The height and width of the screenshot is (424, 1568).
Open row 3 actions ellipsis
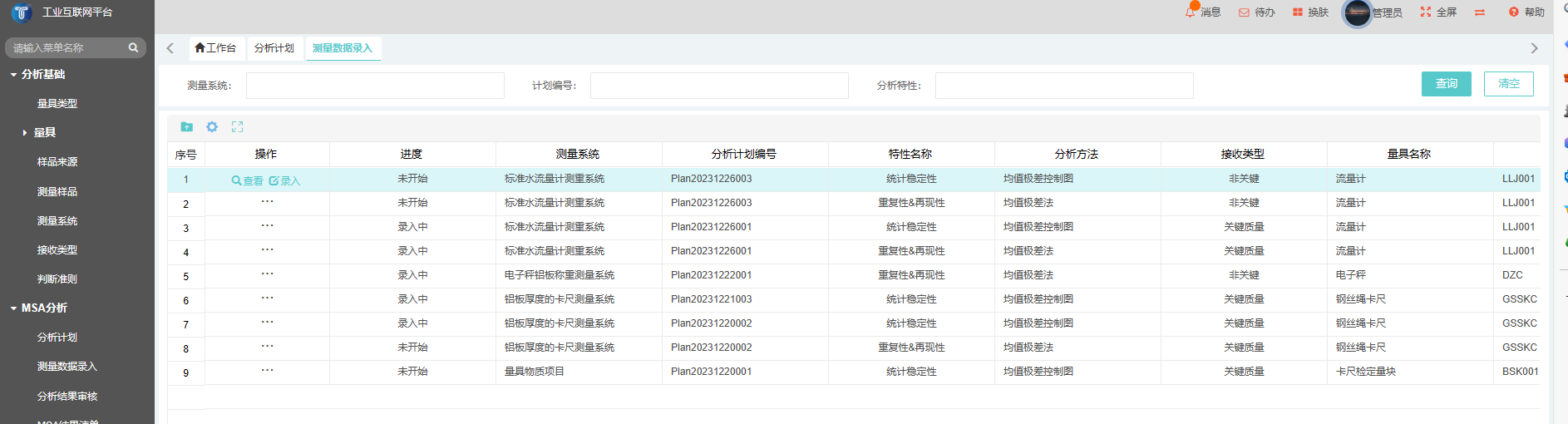[267, 226]
